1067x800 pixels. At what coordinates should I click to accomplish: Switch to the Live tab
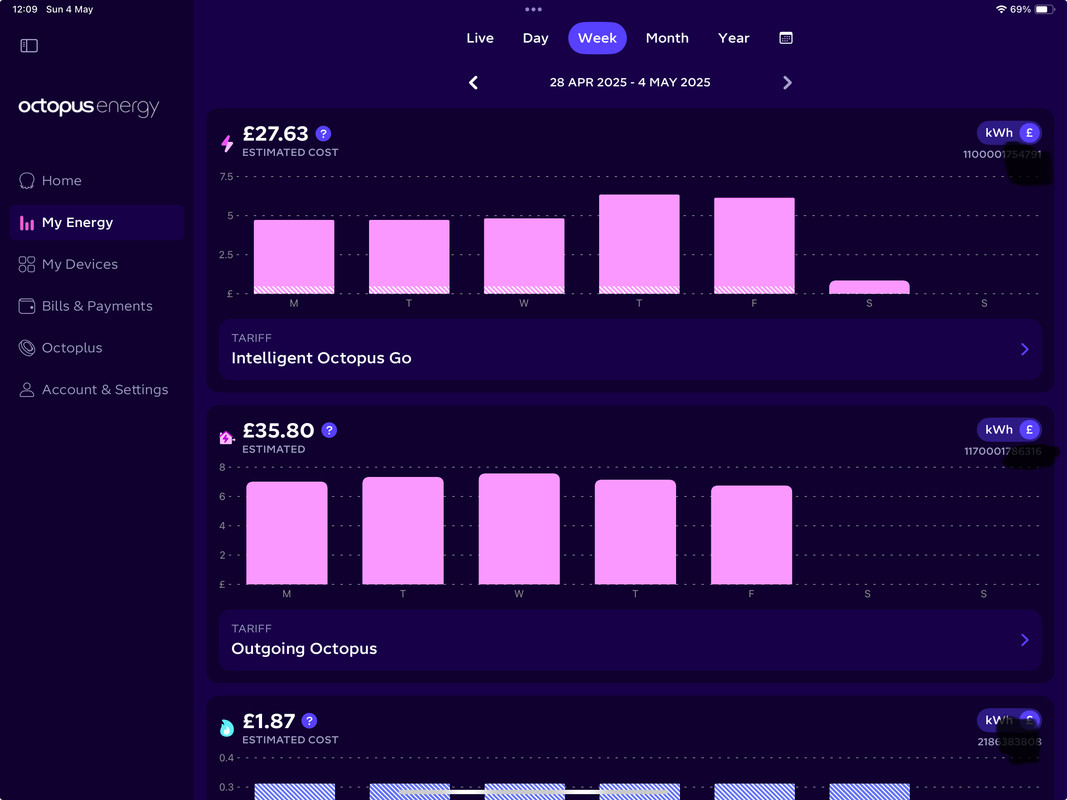pos(480,38)
